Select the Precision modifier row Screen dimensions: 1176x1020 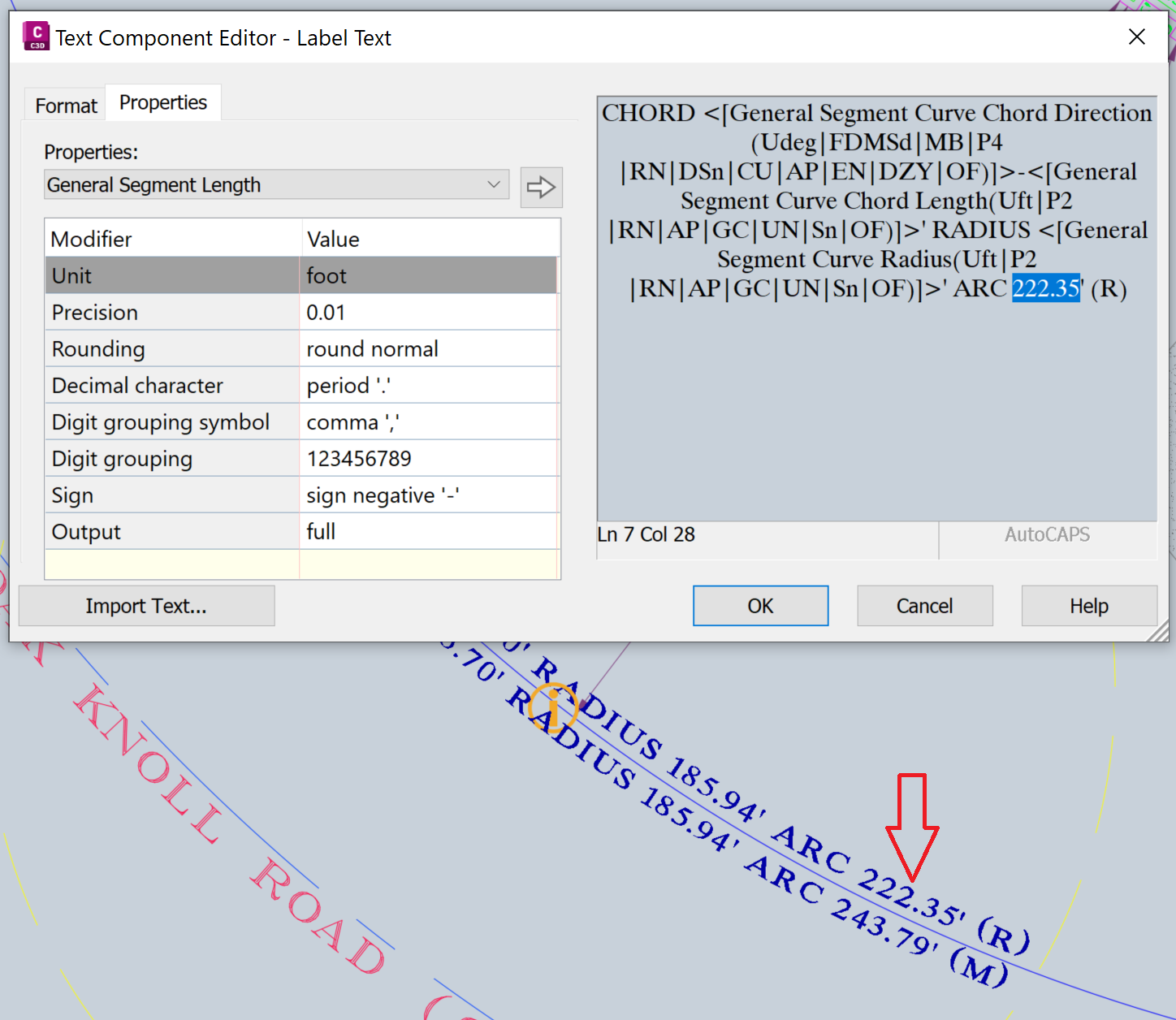pos(171,312)
